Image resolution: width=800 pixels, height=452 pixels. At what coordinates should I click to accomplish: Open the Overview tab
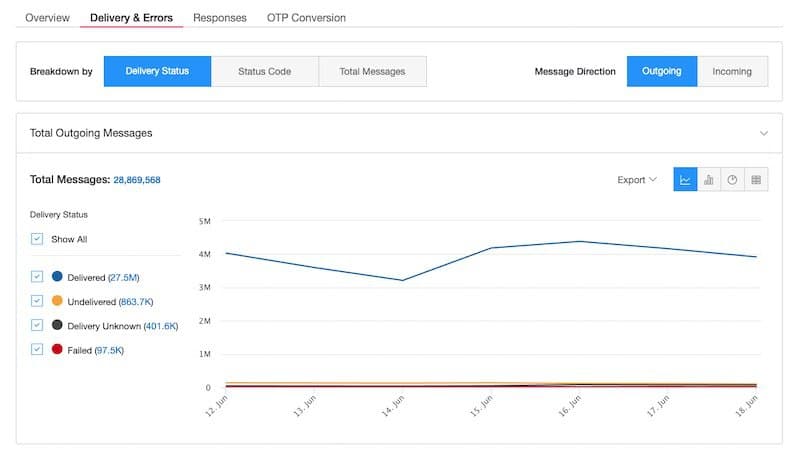pyautogui.click(x=47, y=18)
